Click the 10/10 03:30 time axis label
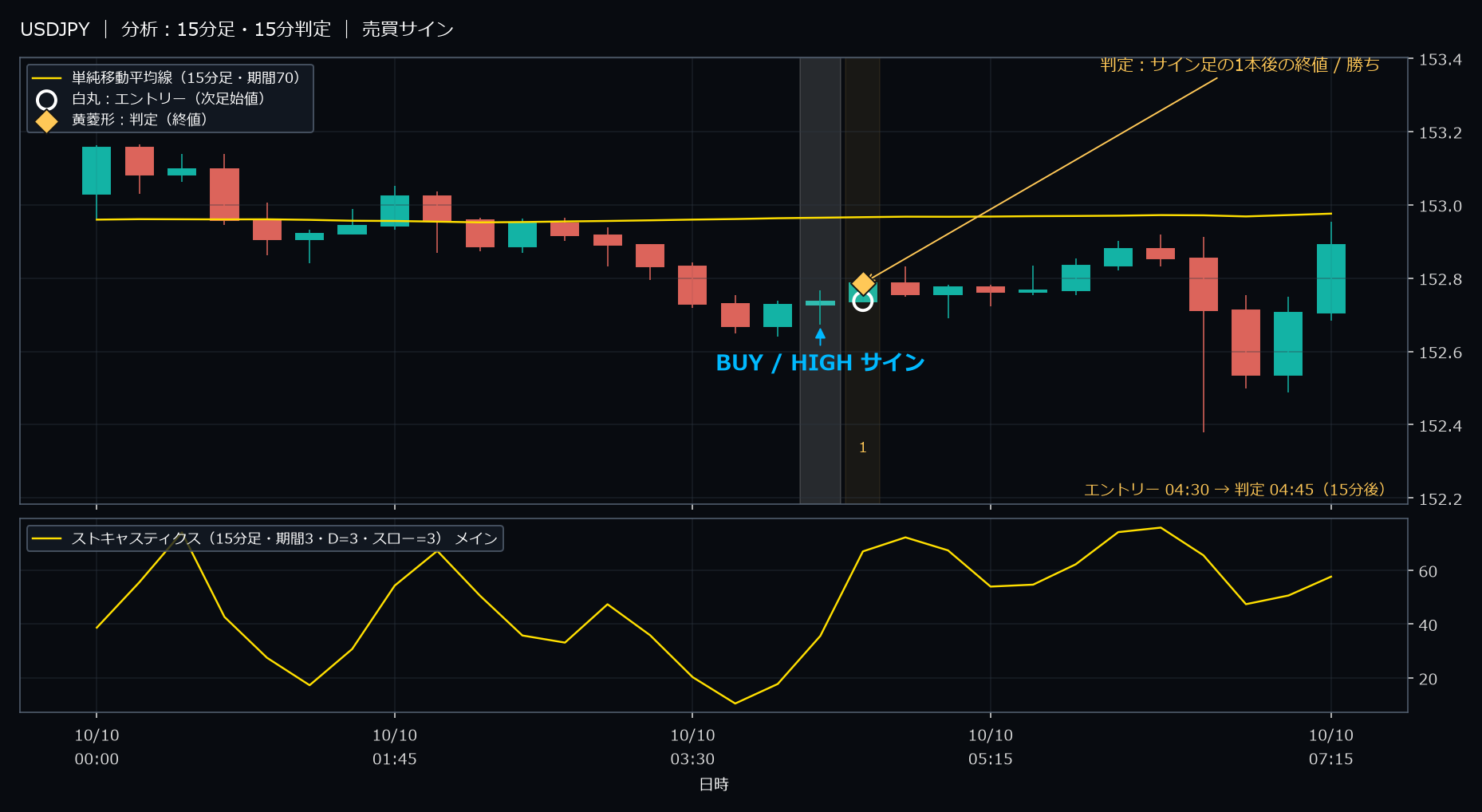1482x812 pixels. 692,747
